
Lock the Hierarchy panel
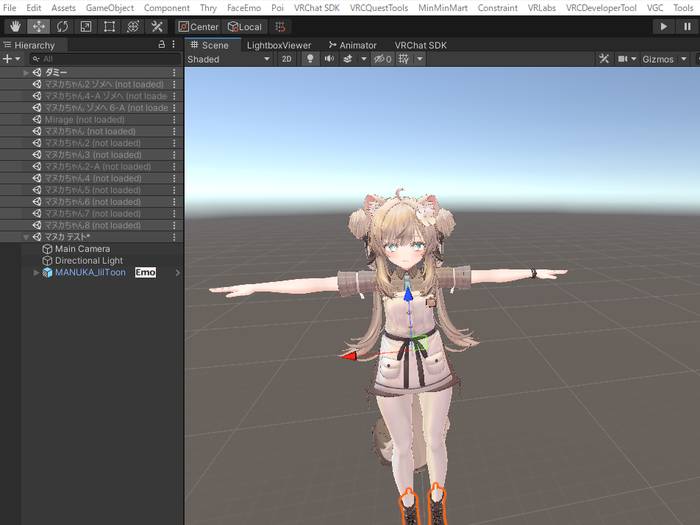[x=162, y=45]
